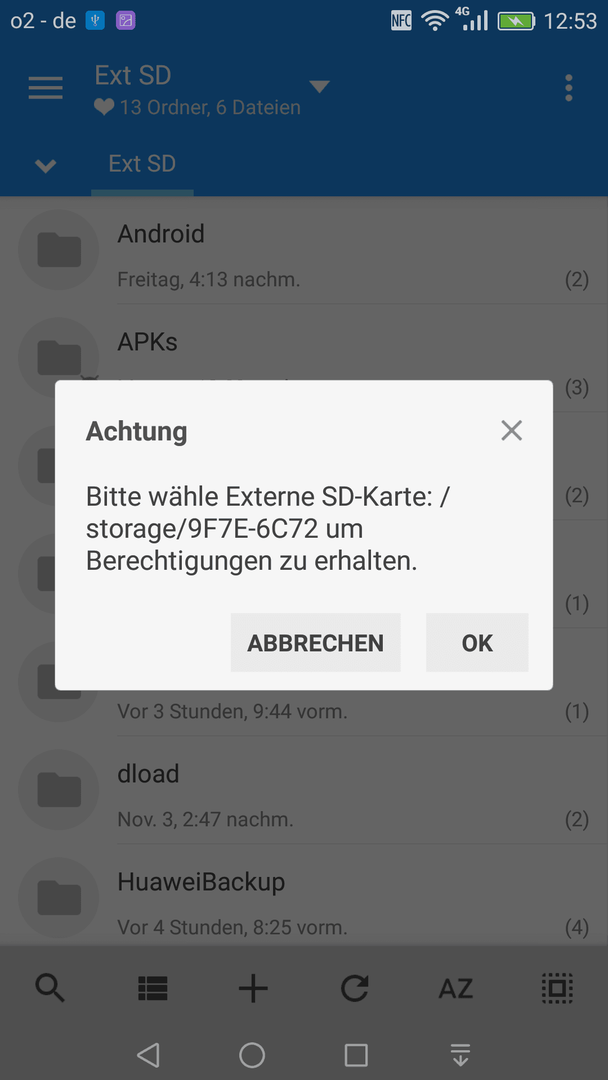
Task: Open the three-dot overflow menu
Action: (568, 88)
